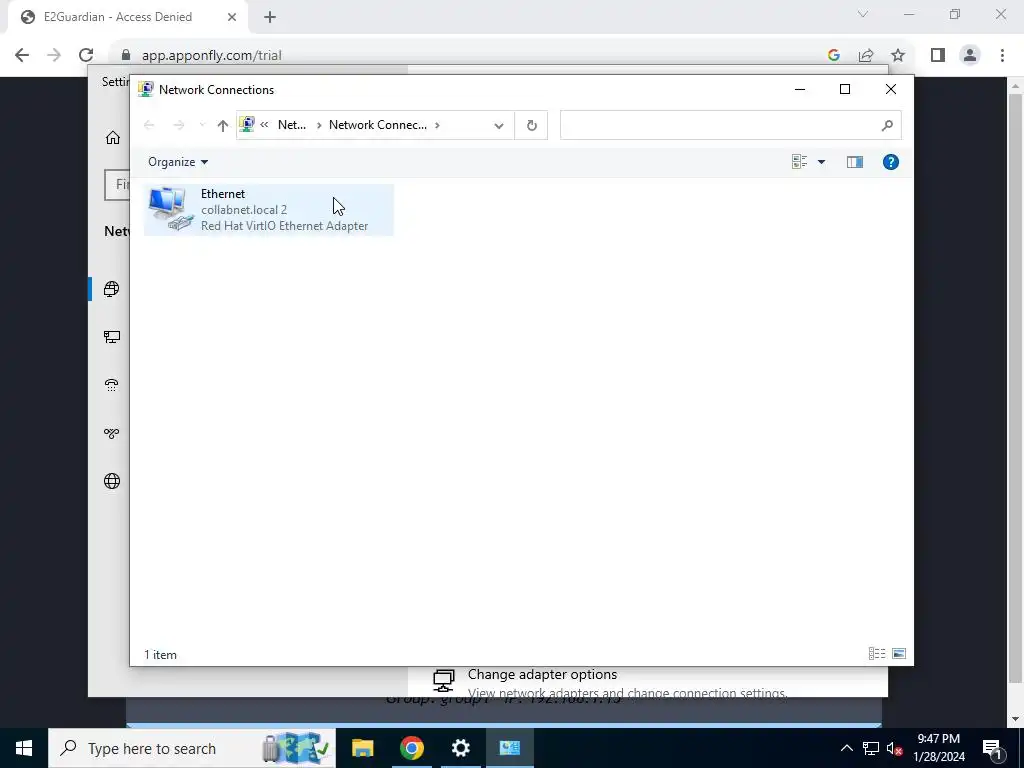Reload the Chrome page

(x=86, y=56)
